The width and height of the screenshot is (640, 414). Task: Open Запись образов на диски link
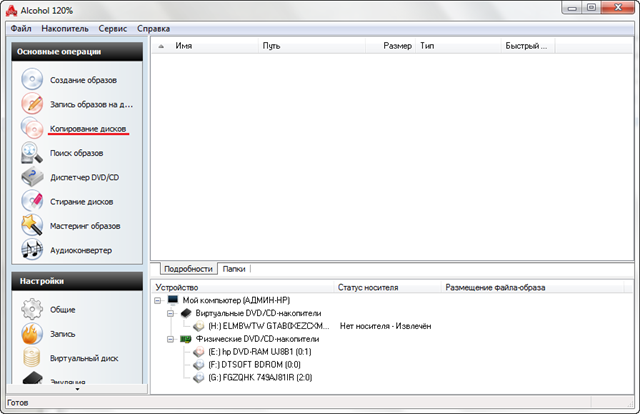[91, 105]
